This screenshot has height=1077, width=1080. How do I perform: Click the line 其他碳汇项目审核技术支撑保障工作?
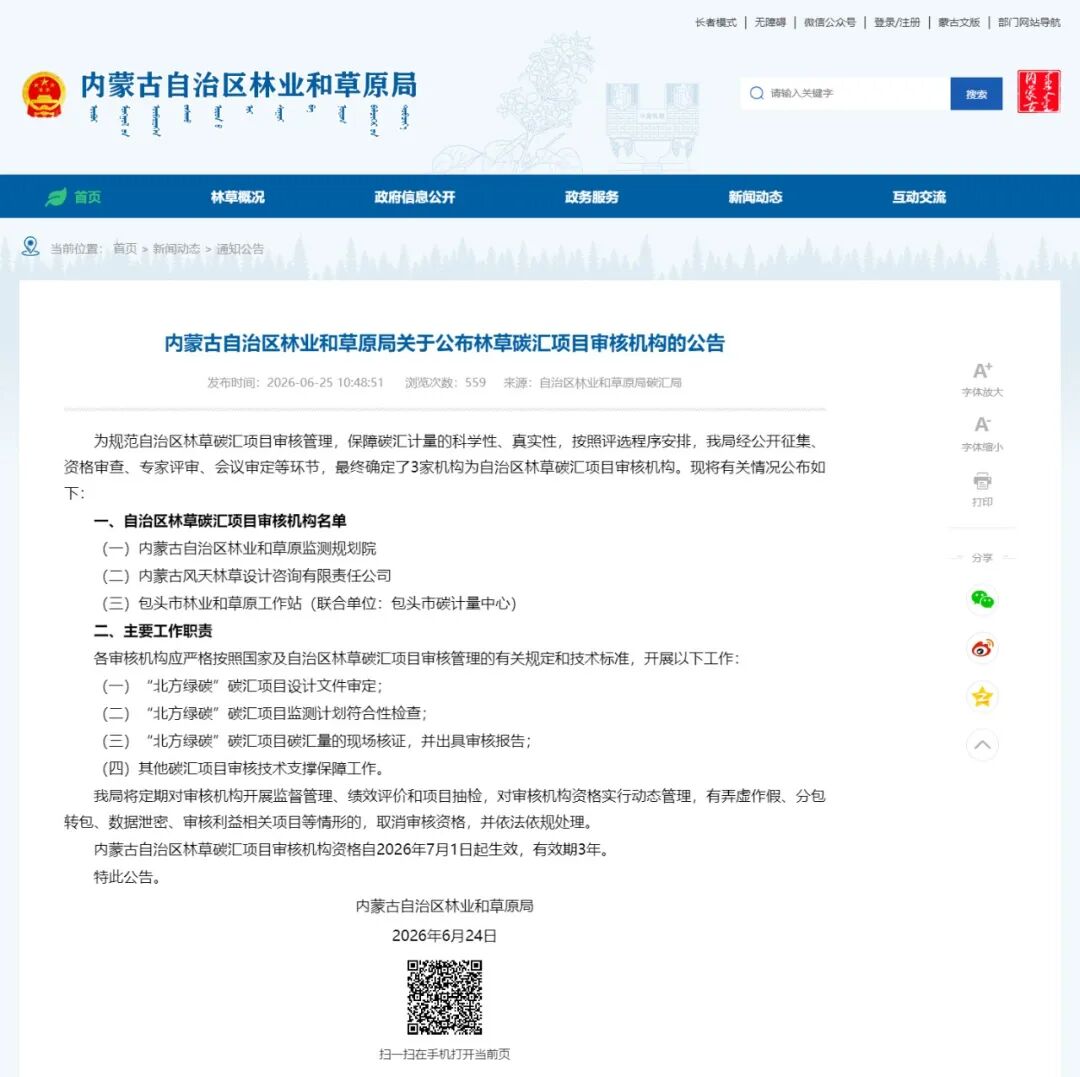point(261,768)
